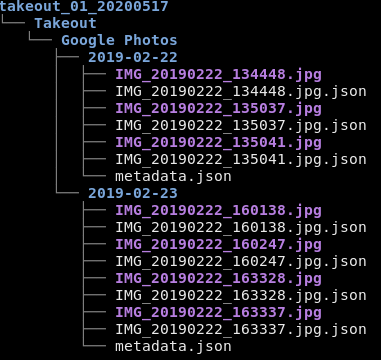This screenshot has width=381, height=360.
Task: Open the Google Photos folder
Action: coord(119,41)
